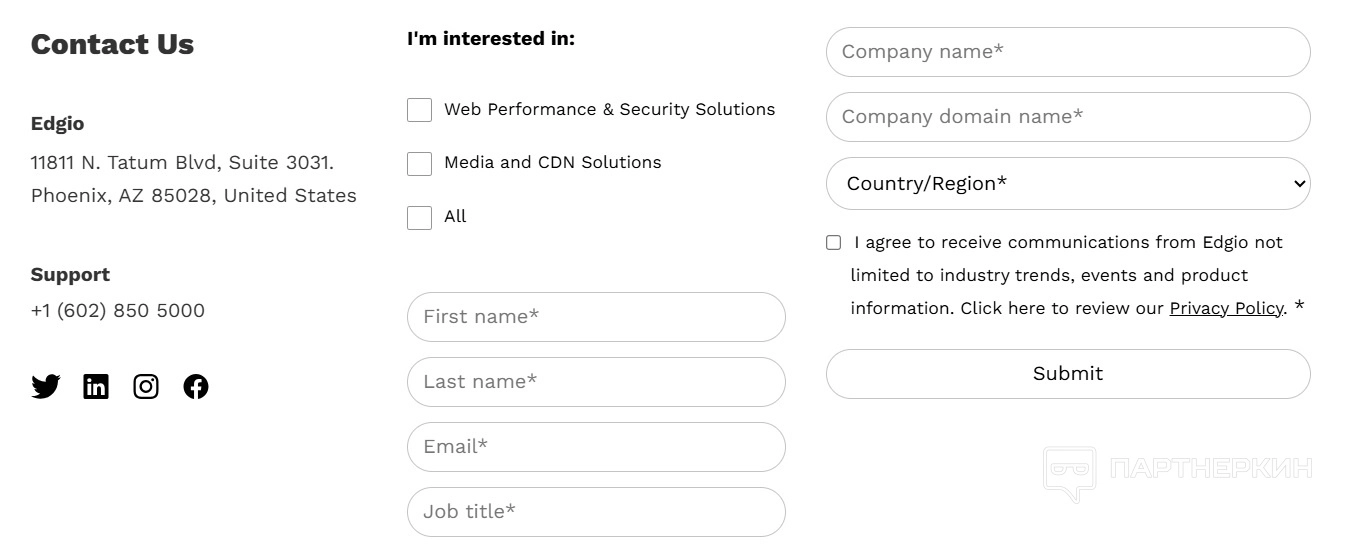Open the Twitter social icon
This screenshot has height=556, width=1364.
pyautogui.click(x=46, y=386)
